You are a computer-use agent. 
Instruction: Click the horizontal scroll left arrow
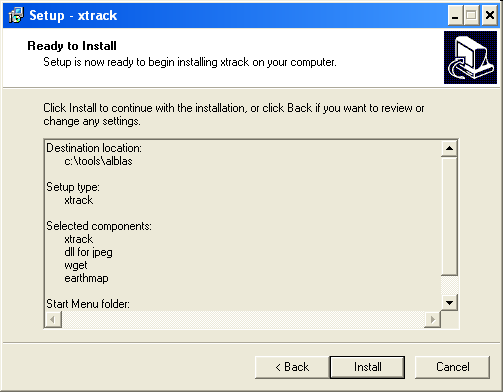point(53,319)
